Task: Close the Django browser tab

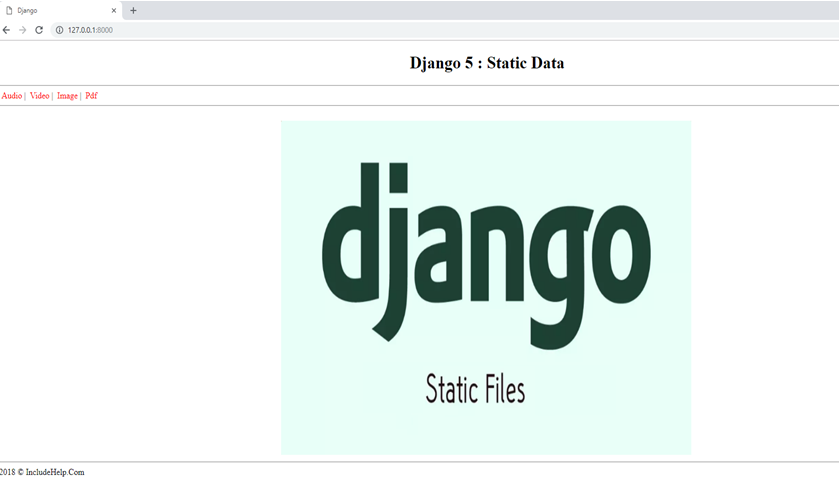Action: [x=113, y=10]
